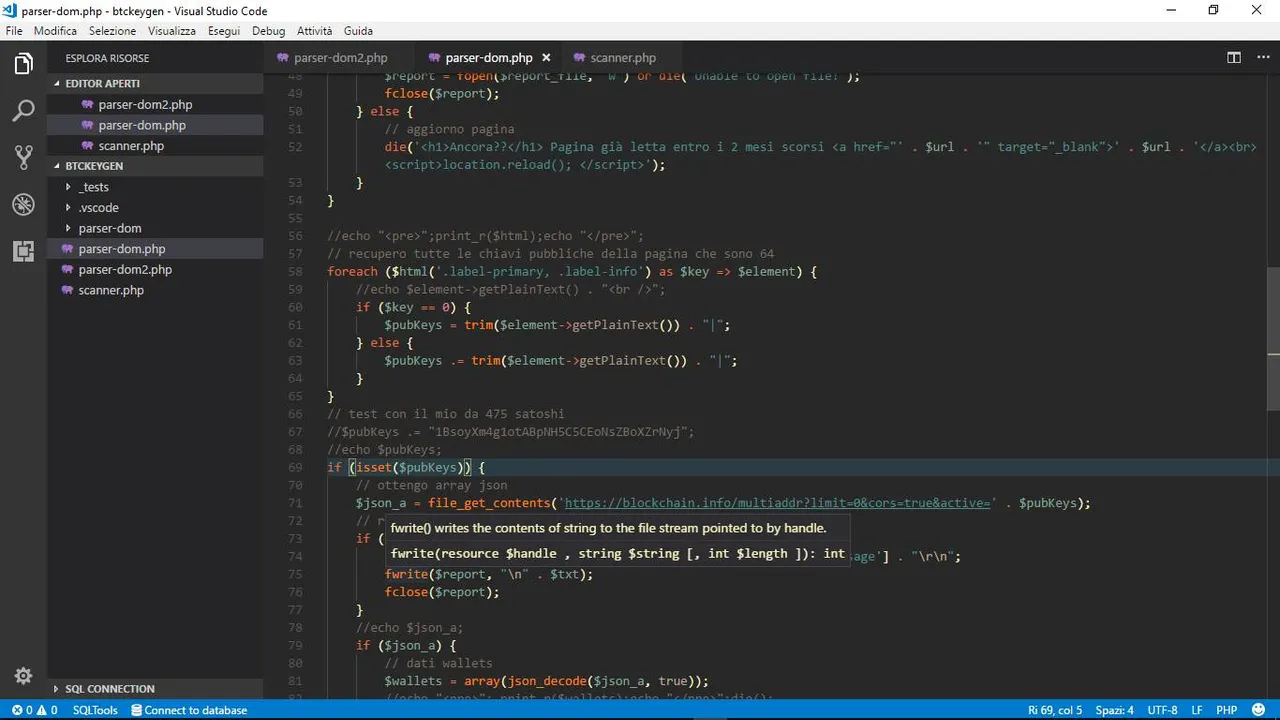This screenshot has height=720, width=1280.
Task: Open the File menu
Action: tap(14, 31)
